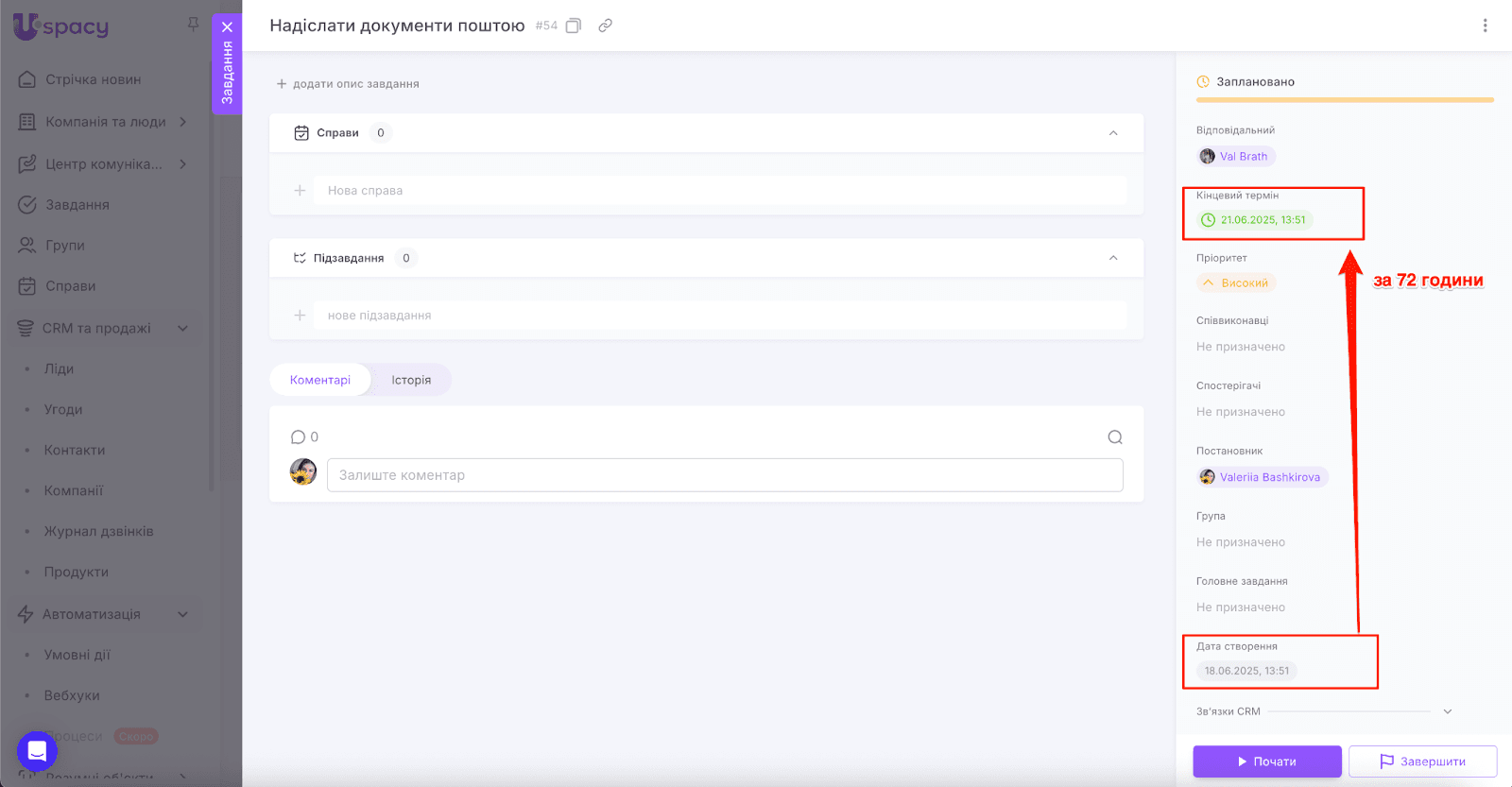Viewport: 1512px width, 787px height.
Task: Edit deadline 21.06.2025, 13:51
Action: click(x=1255, y=220)
